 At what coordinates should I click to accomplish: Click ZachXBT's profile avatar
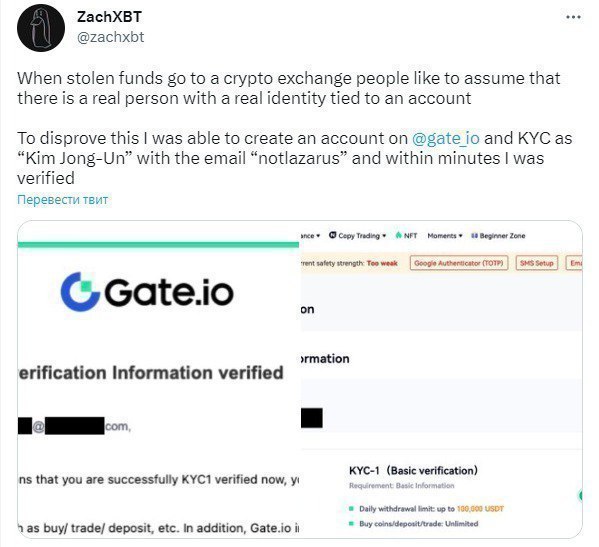click(x=41, y=28)
